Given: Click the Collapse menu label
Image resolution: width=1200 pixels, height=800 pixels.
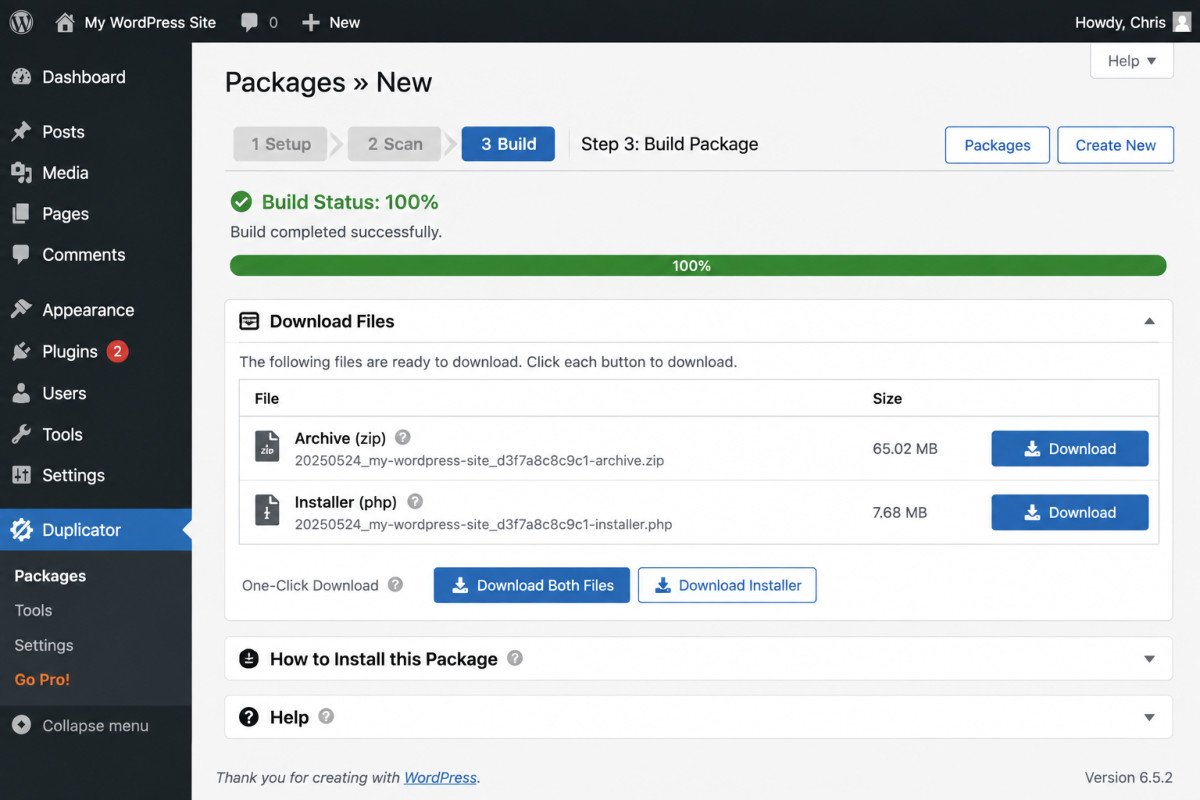Looking at the screenshot, I should click(95, 726).
